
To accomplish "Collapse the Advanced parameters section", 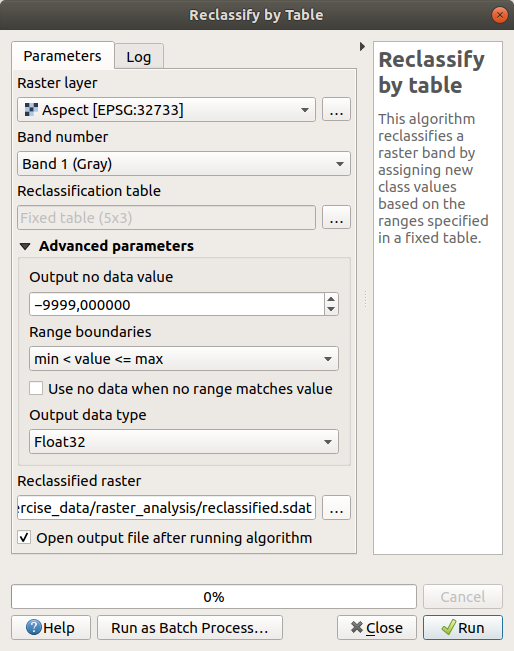I will click(x=25, y=246).
